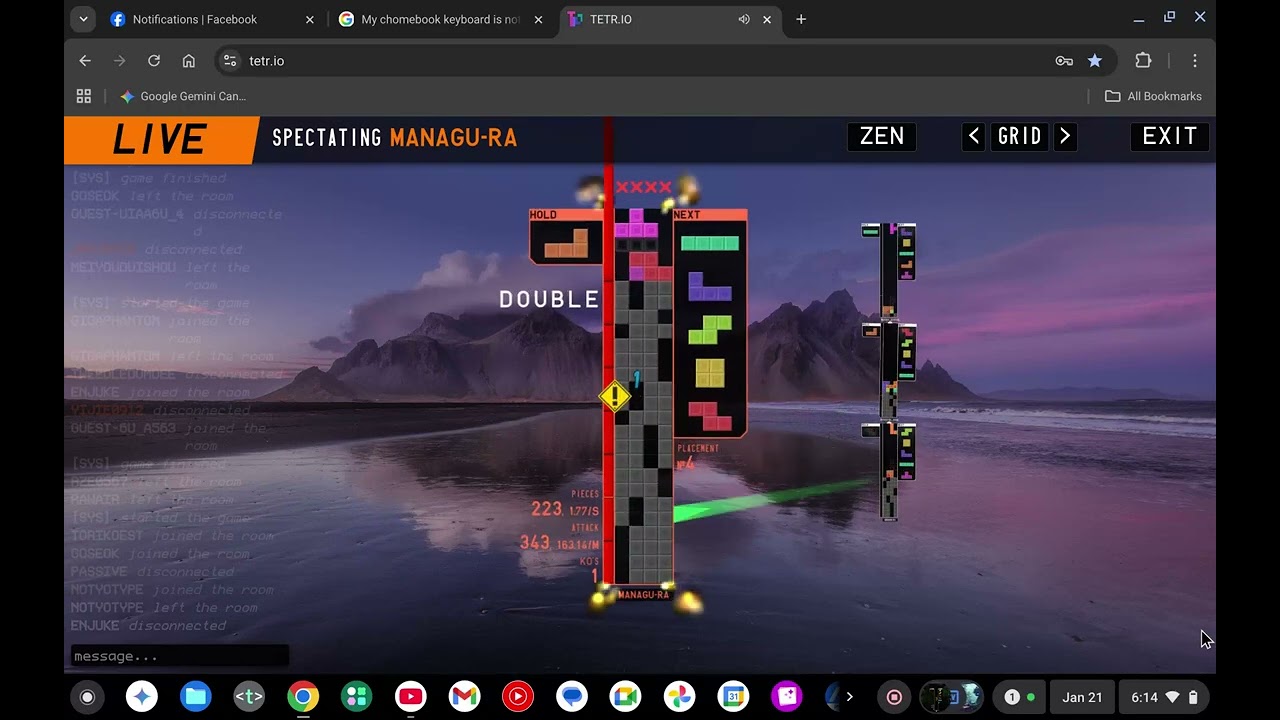Screen dimensions: 1280x720
Task: Open the notification count indicator
Action: [1020, 697]
